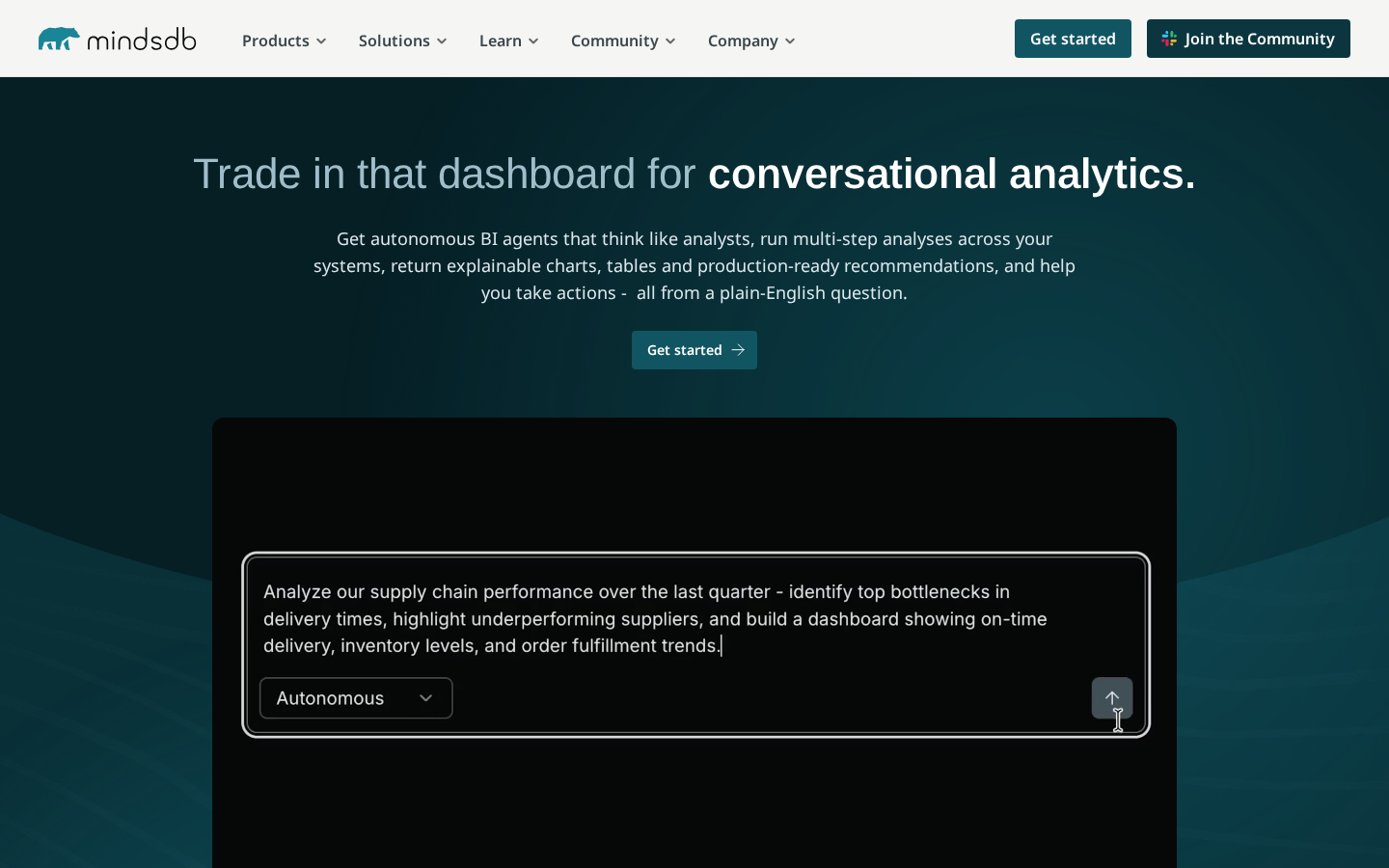Click the Join the Community button
This screenshot has height=868, width=1389.
(x=1248, y=39)
